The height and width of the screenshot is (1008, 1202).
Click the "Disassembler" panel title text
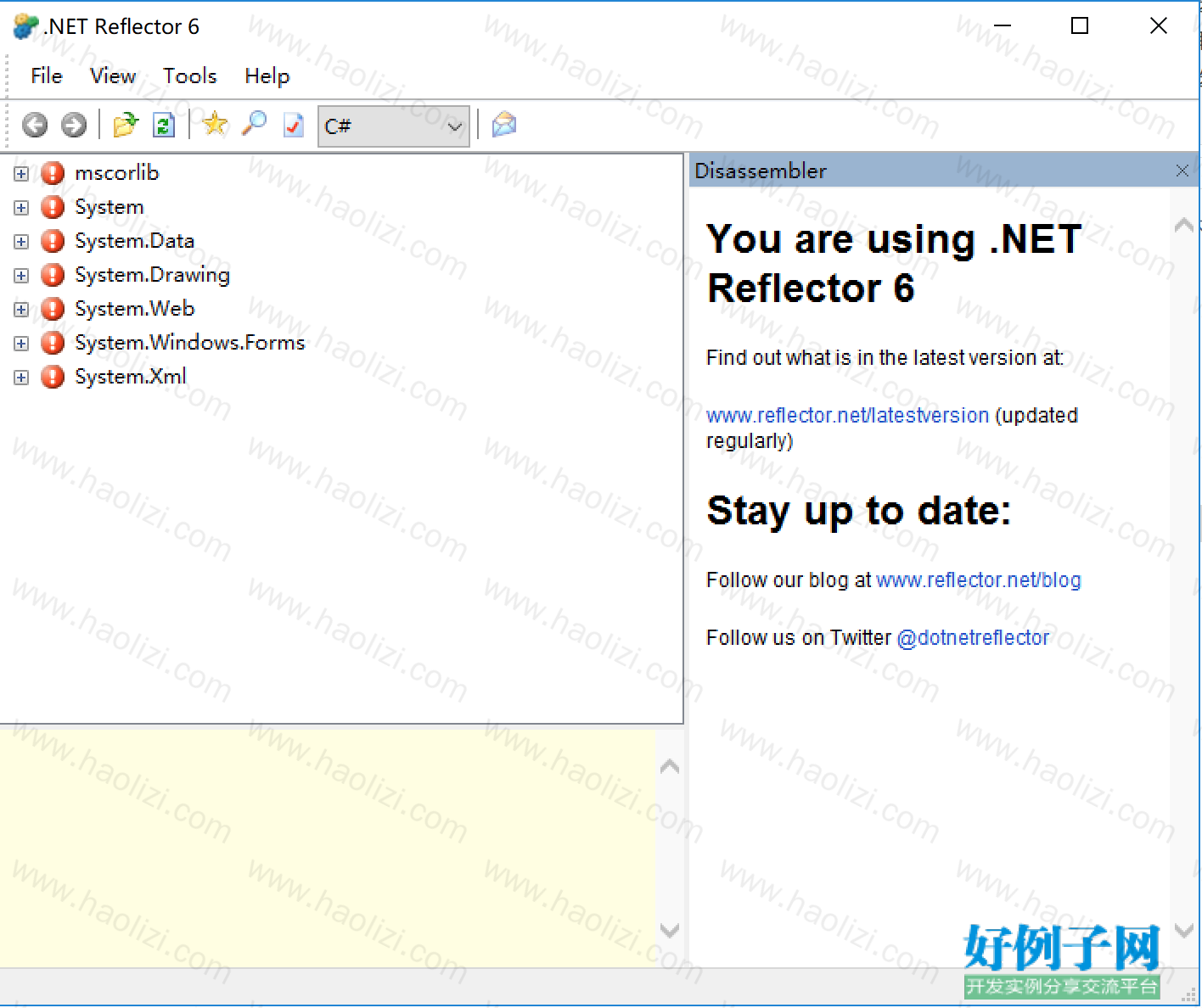tap(761, 171)
